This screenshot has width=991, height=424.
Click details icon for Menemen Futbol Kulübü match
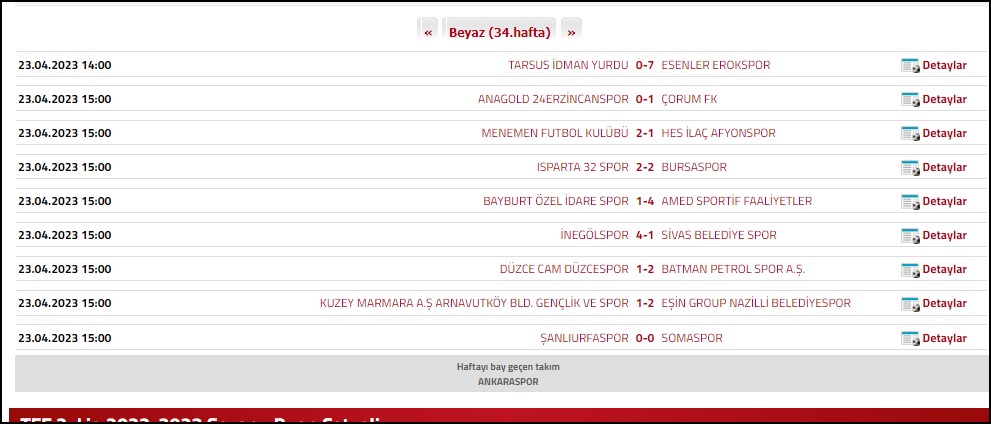[x=909, y=134]
